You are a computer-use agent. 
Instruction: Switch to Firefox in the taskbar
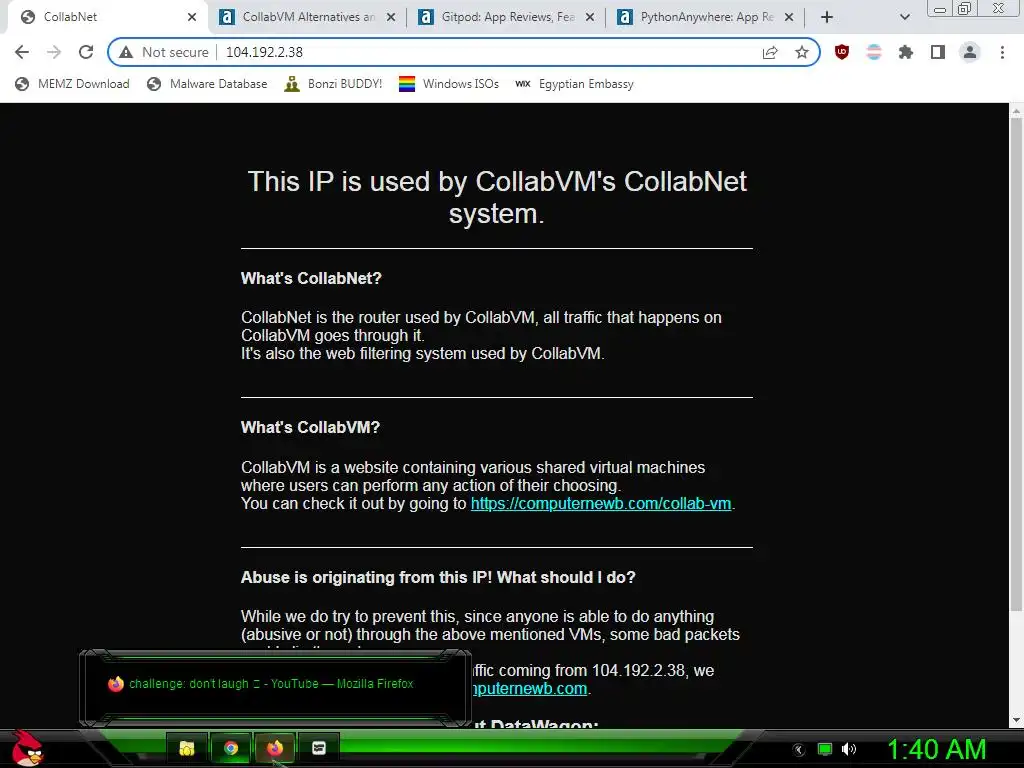[274, 748]
